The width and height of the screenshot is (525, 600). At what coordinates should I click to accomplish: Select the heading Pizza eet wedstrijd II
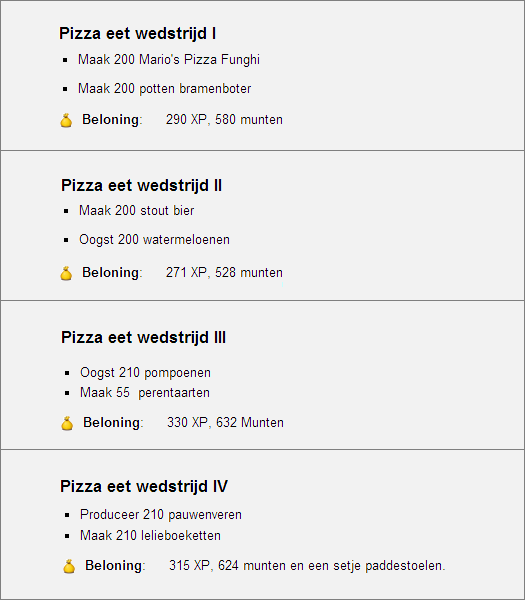[x=142, y=186]
